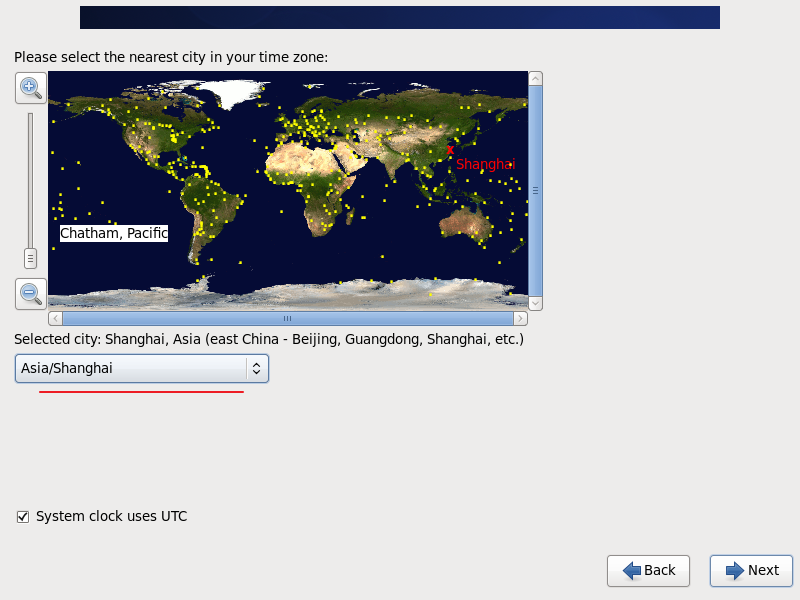Screen dimensions: 800x600
Task: Click the map's horizontal scrollbar thumb
Action: (x=287, y=318)
